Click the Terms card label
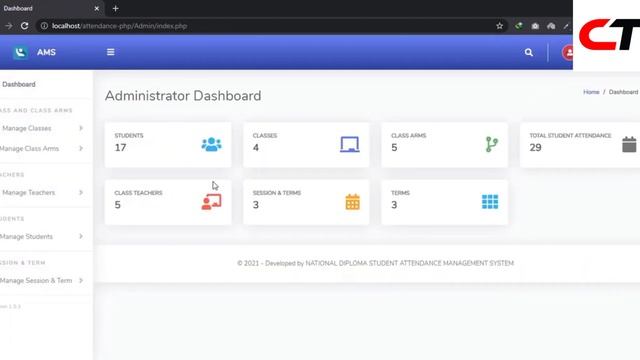 (400, 193)
